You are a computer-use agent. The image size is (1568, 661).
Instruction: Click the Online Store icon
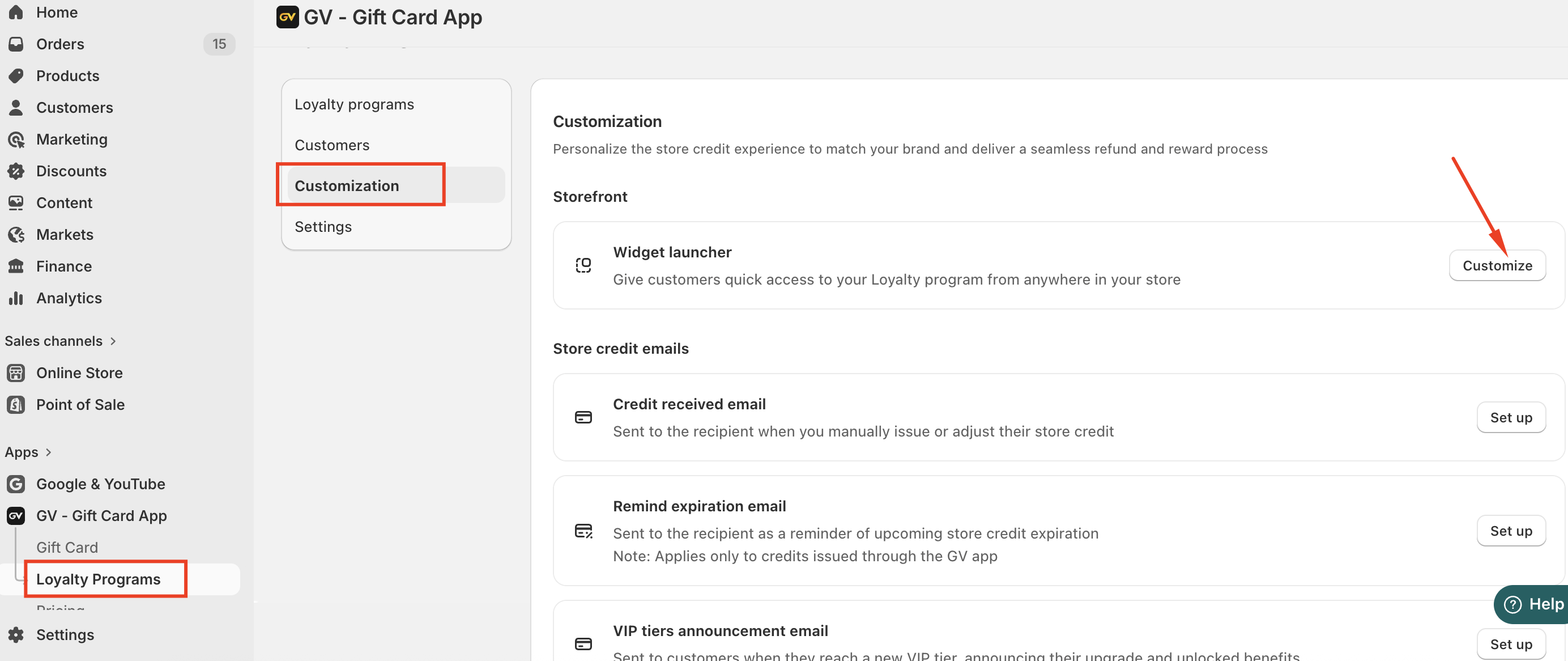click(16, 373)
